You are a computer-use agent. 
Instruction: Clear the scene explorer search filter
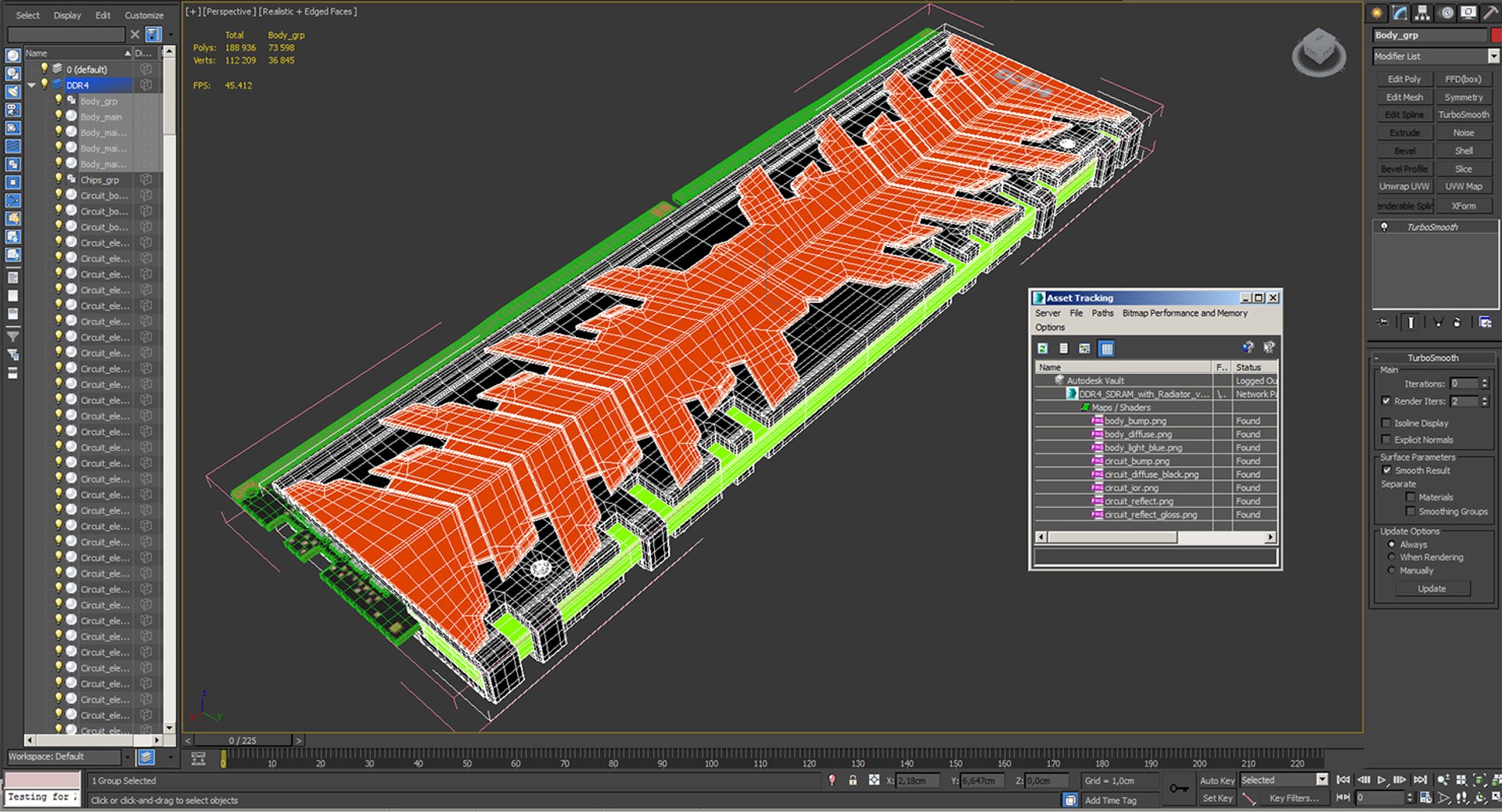tap(135, 34)
